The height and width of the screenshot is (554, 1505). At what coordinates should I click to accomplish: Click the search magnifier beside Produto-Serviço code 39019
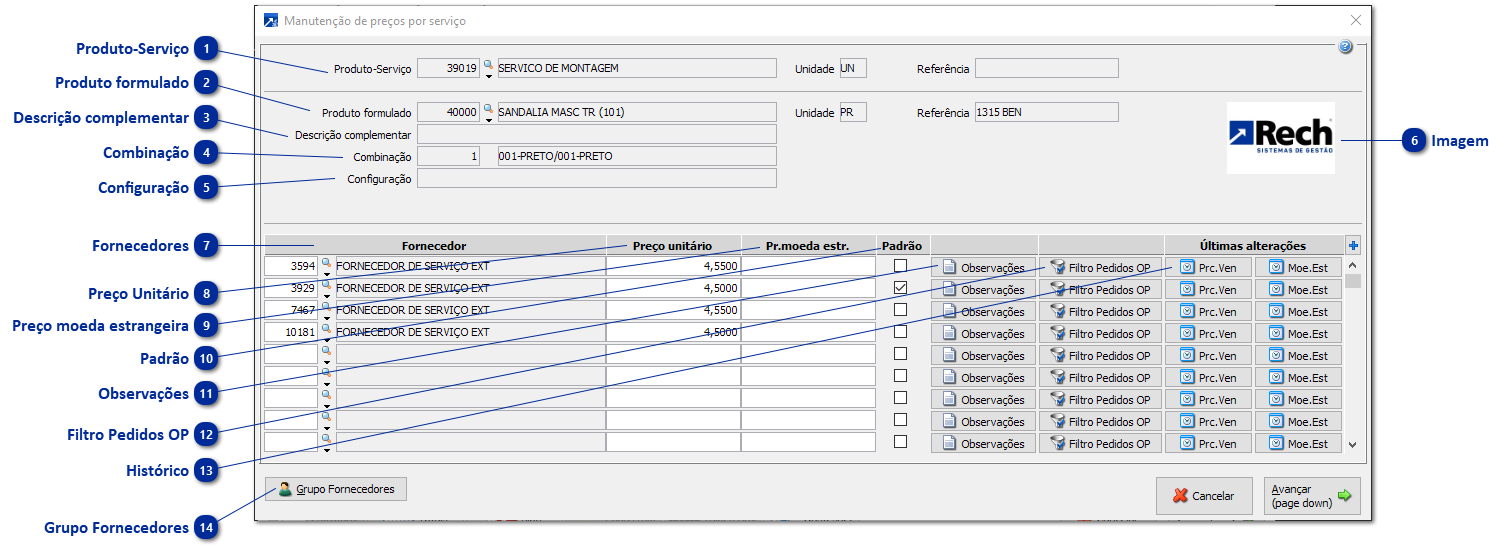tap(488, 64)
